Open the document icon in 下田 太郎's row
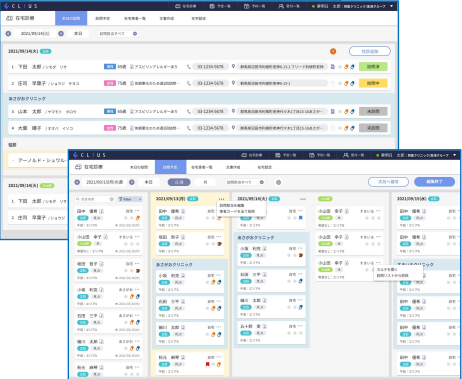The image size is (462, 379). coord(332,67)
